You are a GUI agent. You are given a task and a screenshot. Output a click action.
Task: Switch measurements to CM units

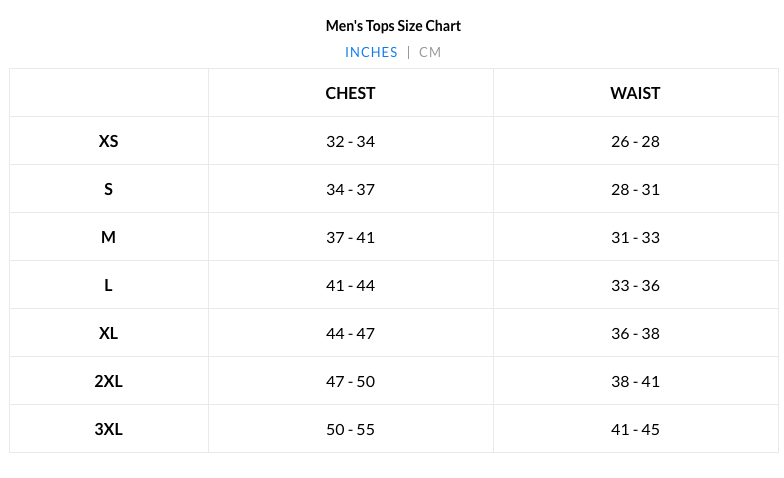[x=430, y=52]
